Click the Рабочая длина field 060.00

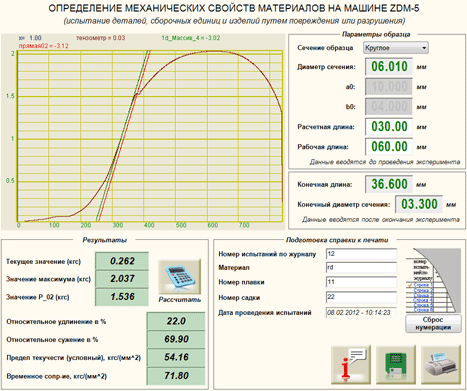[389, 147]
